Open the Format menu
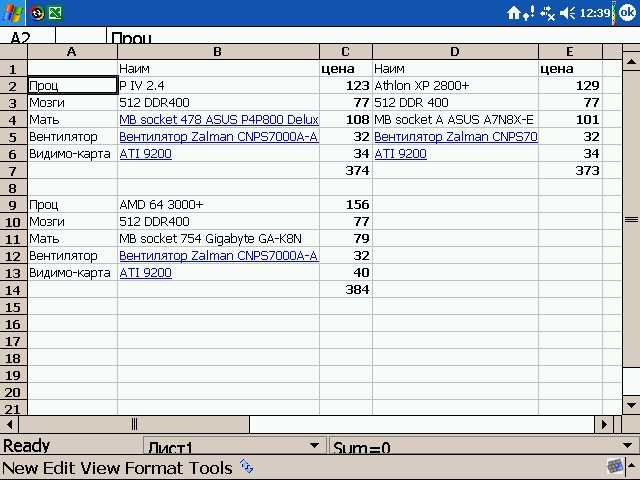The height and width of the screenshot is (480, 640). (154, 468)
